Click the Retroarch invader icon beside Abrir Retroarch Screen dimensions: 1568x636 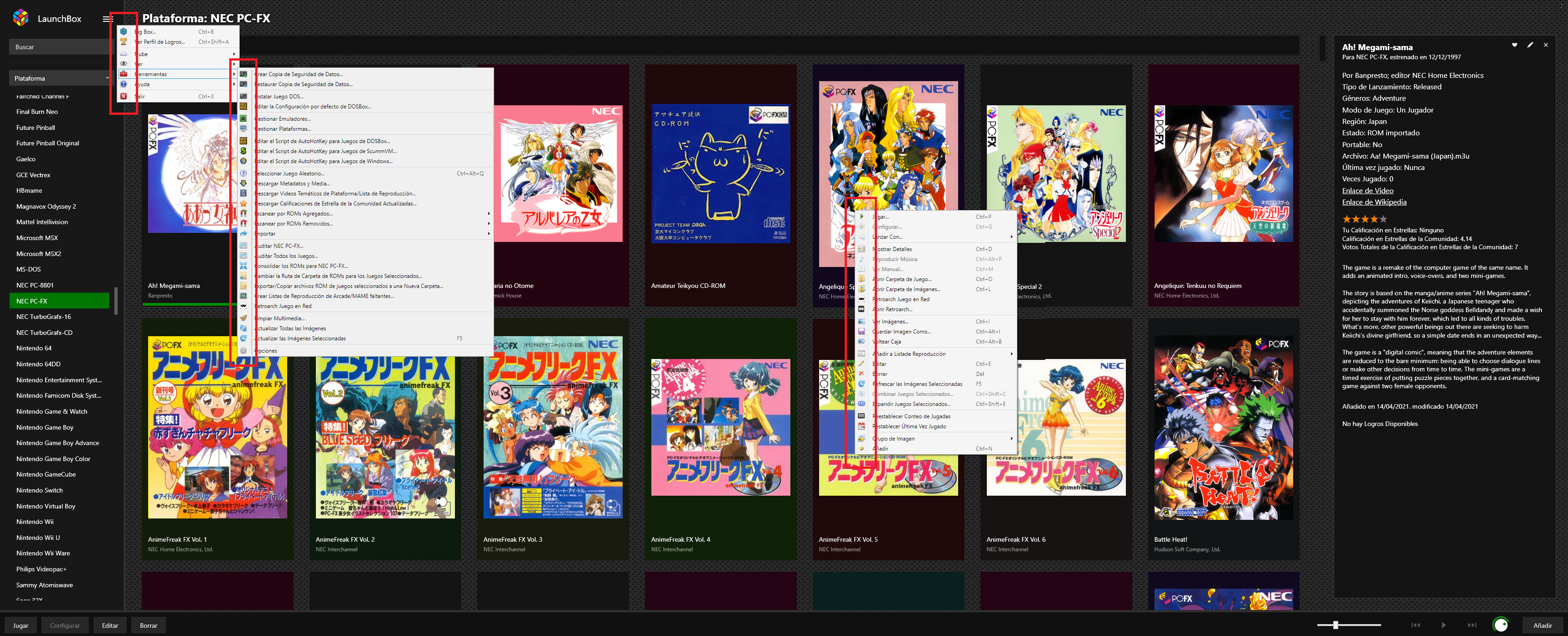[861, 309]
